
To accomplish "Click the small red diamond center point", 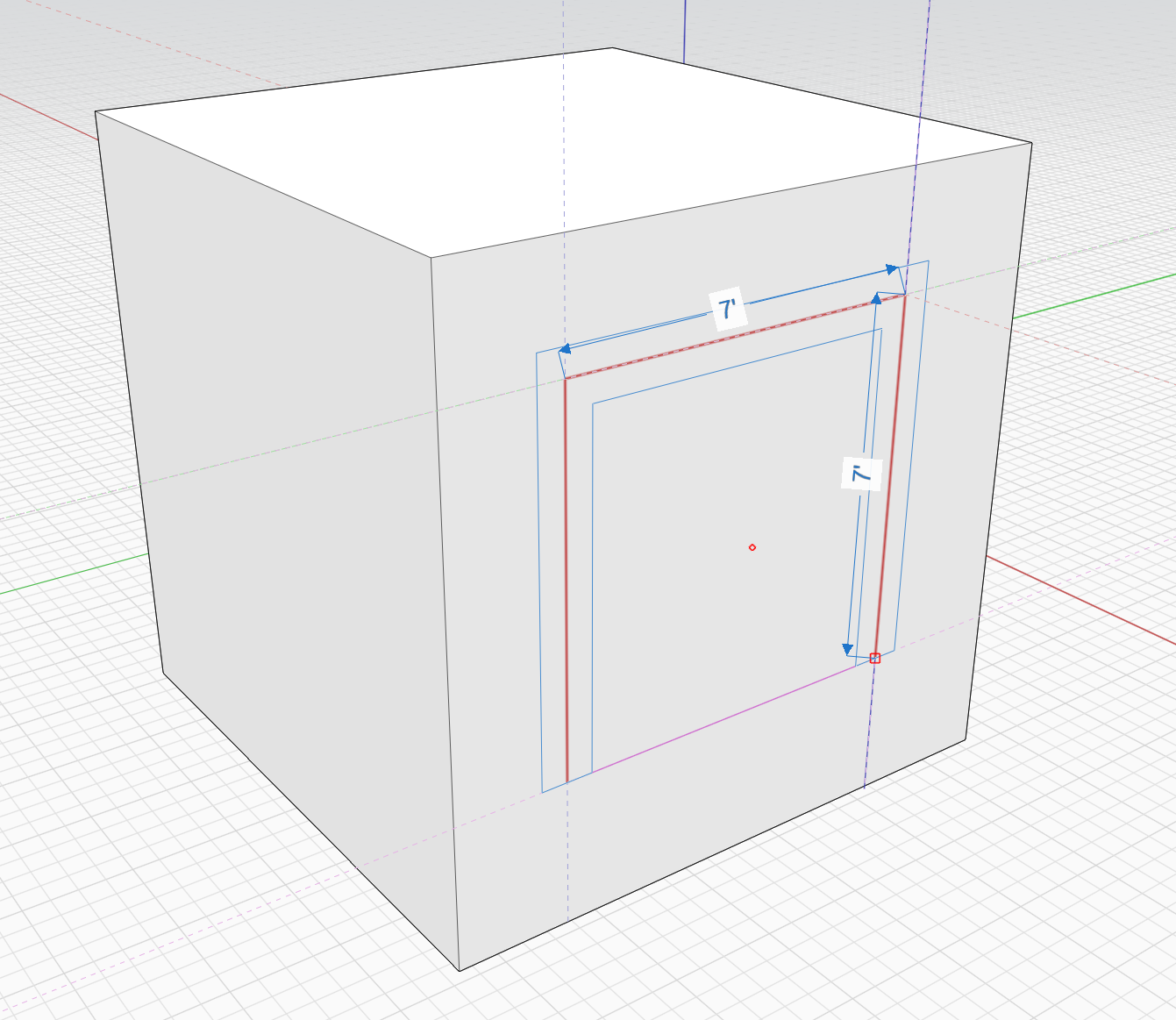I will [752, 547].
